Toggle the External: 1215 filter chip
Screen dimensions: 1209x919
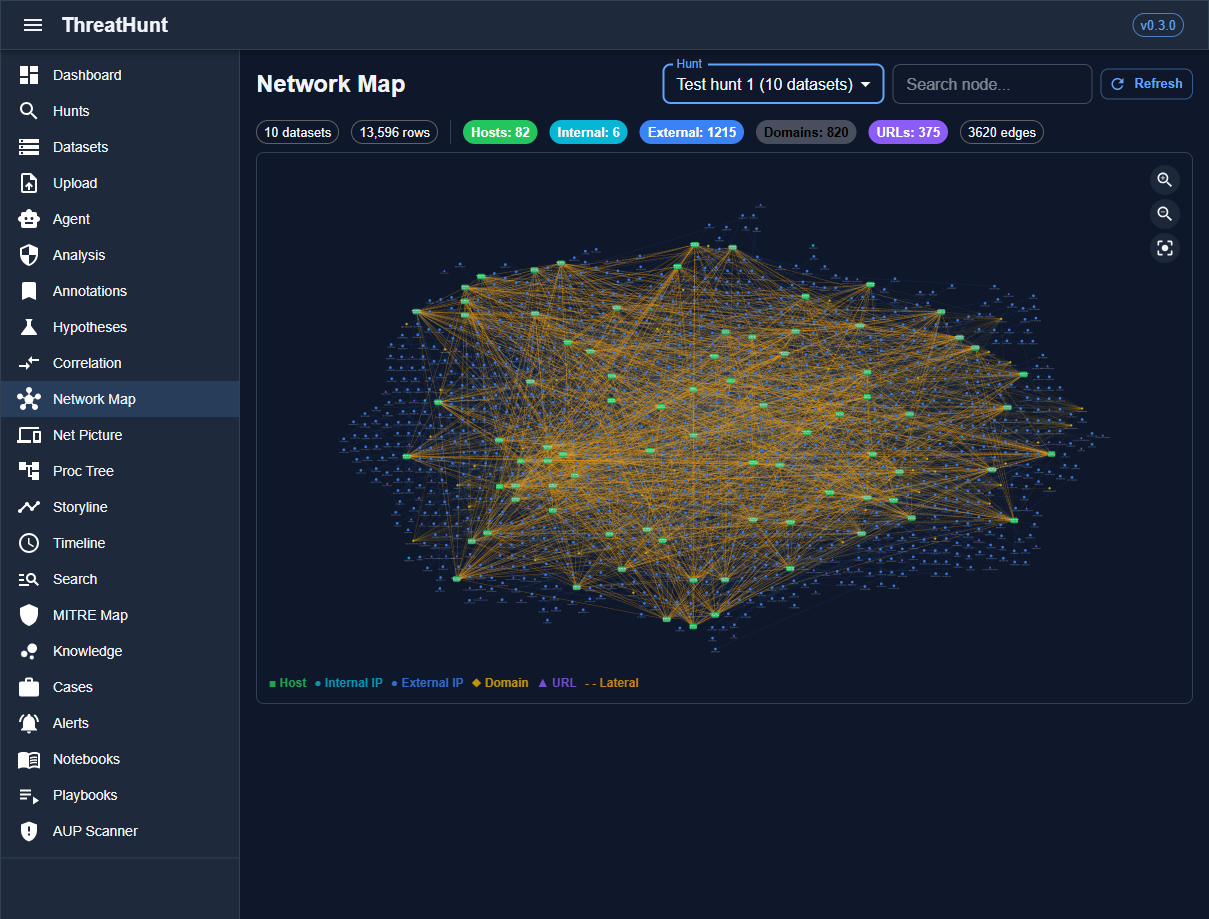coord(691,132)
